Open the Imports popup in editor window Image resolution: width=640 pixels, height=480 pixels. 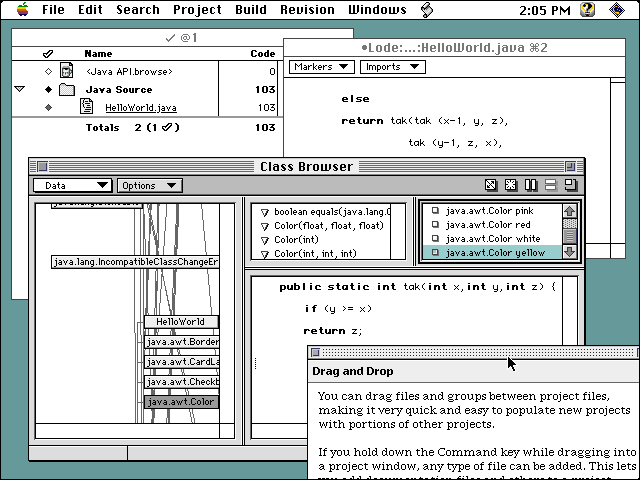pos(393,67)
